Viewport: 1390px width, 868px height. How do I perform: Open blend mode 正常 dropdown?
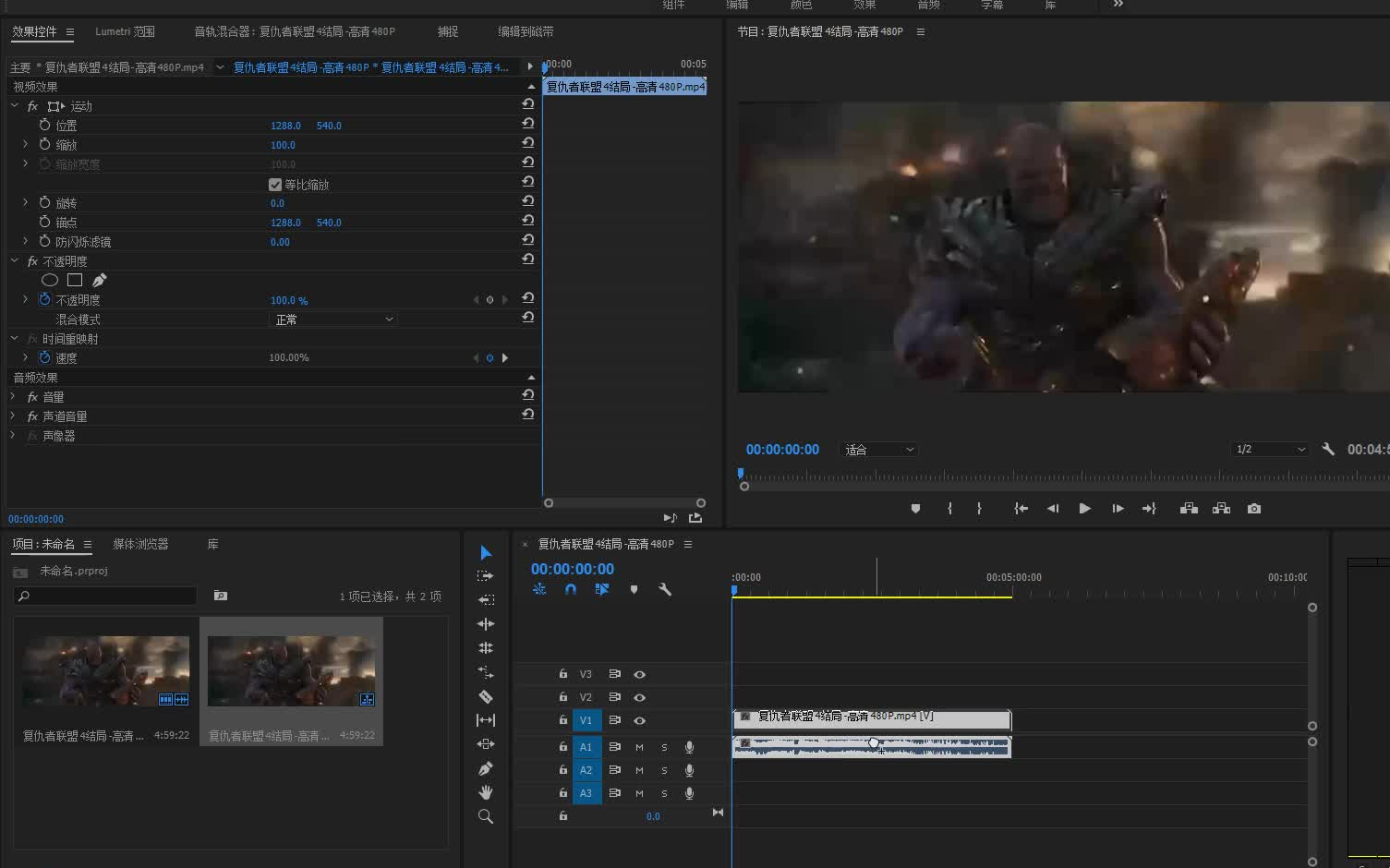[332, 319]
